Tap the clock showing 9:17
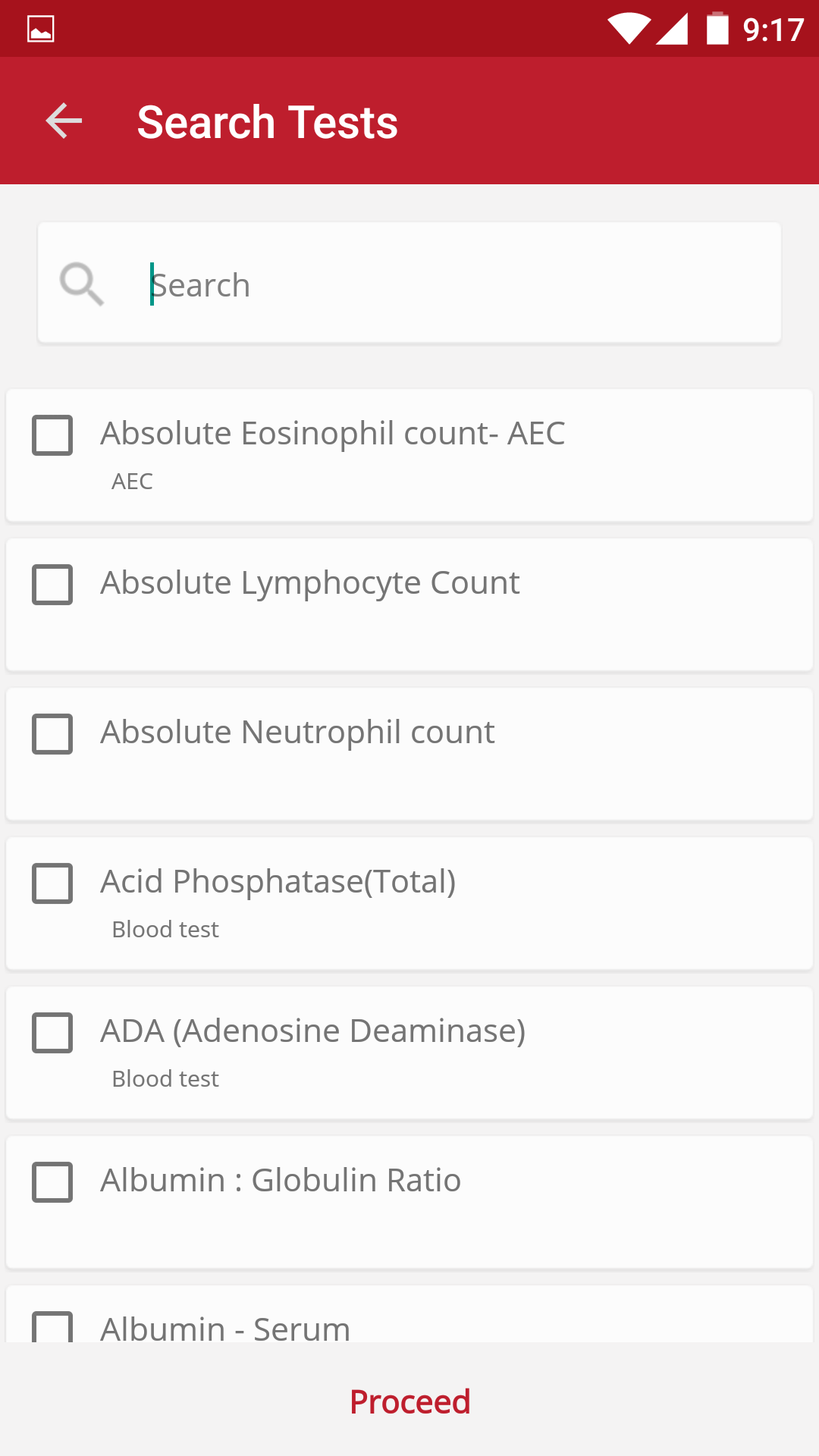 773,30
